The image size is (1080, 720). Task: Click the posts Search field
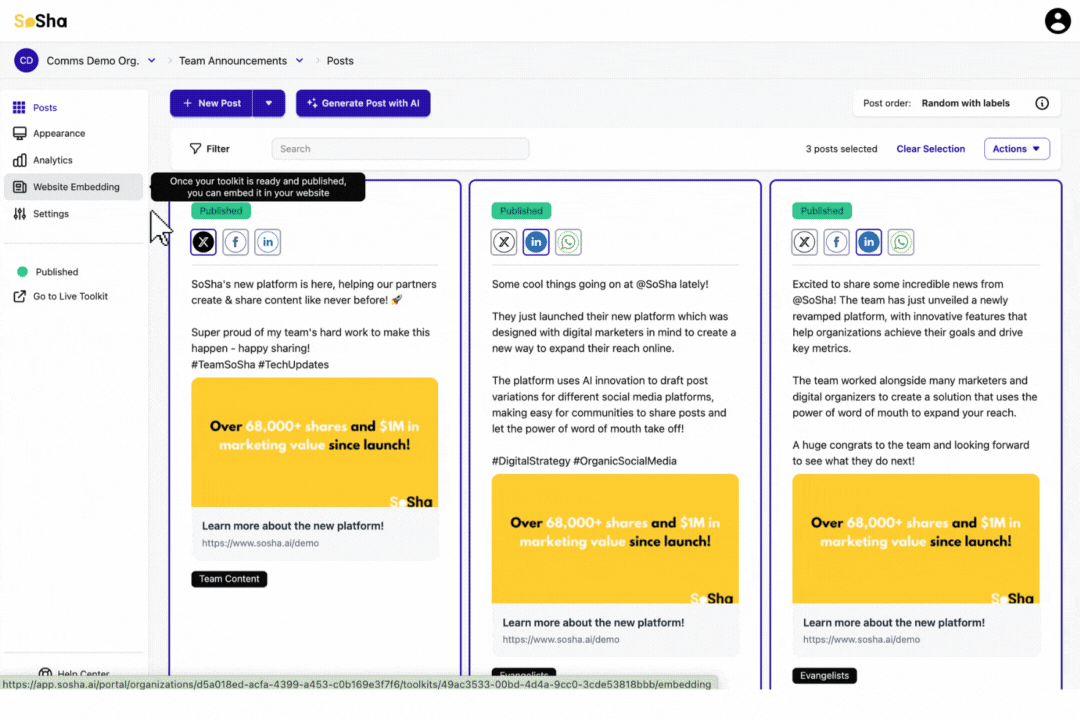click(400, 149)
